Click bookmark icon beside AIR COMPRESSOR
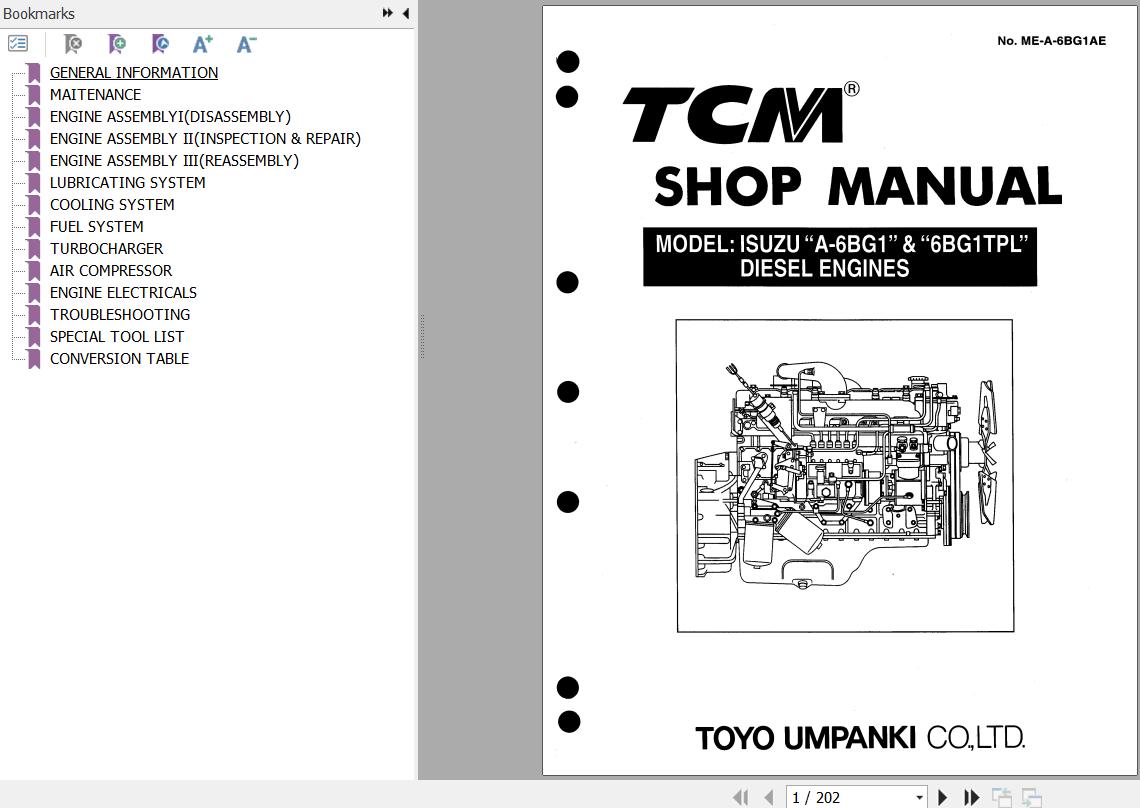Screen dimensions: 1140x808 (x=33, y=271)
